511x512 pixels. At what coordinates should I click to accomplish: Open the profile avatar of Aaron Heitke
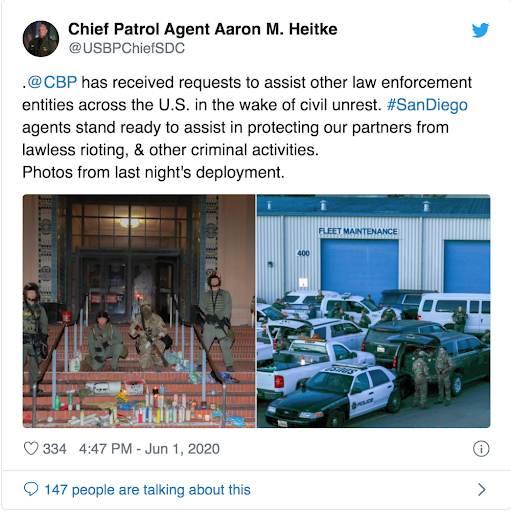pyautogui.click(x=41, y=39)
